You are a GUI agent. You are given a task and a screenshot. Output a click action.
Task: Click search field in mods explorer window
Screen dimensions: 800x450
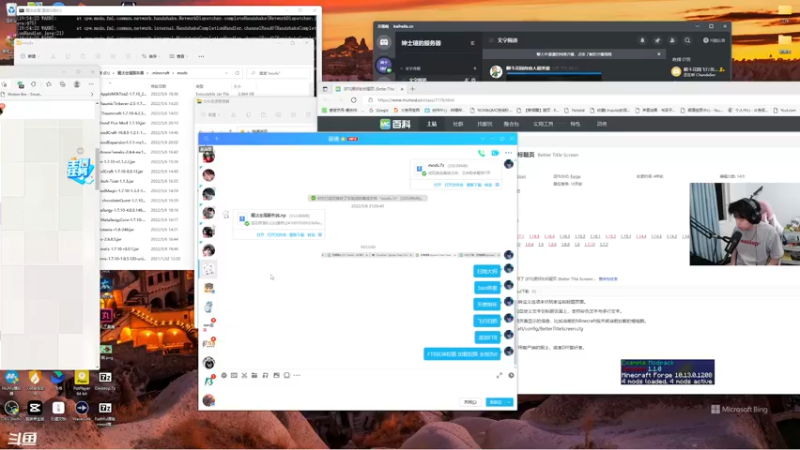(279, 73)
